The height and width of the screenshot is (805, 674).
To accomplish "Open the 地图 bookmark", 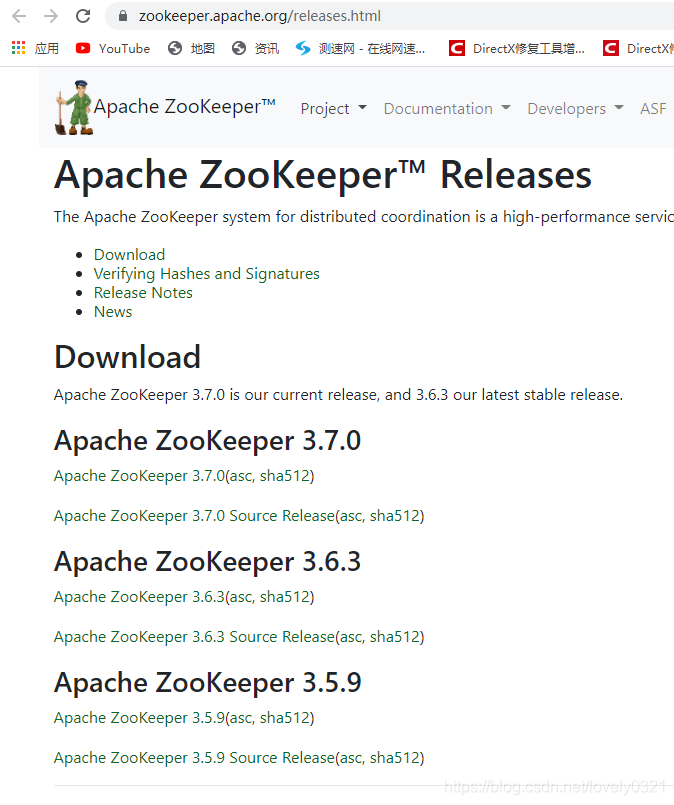I will [x=191, y=48].
